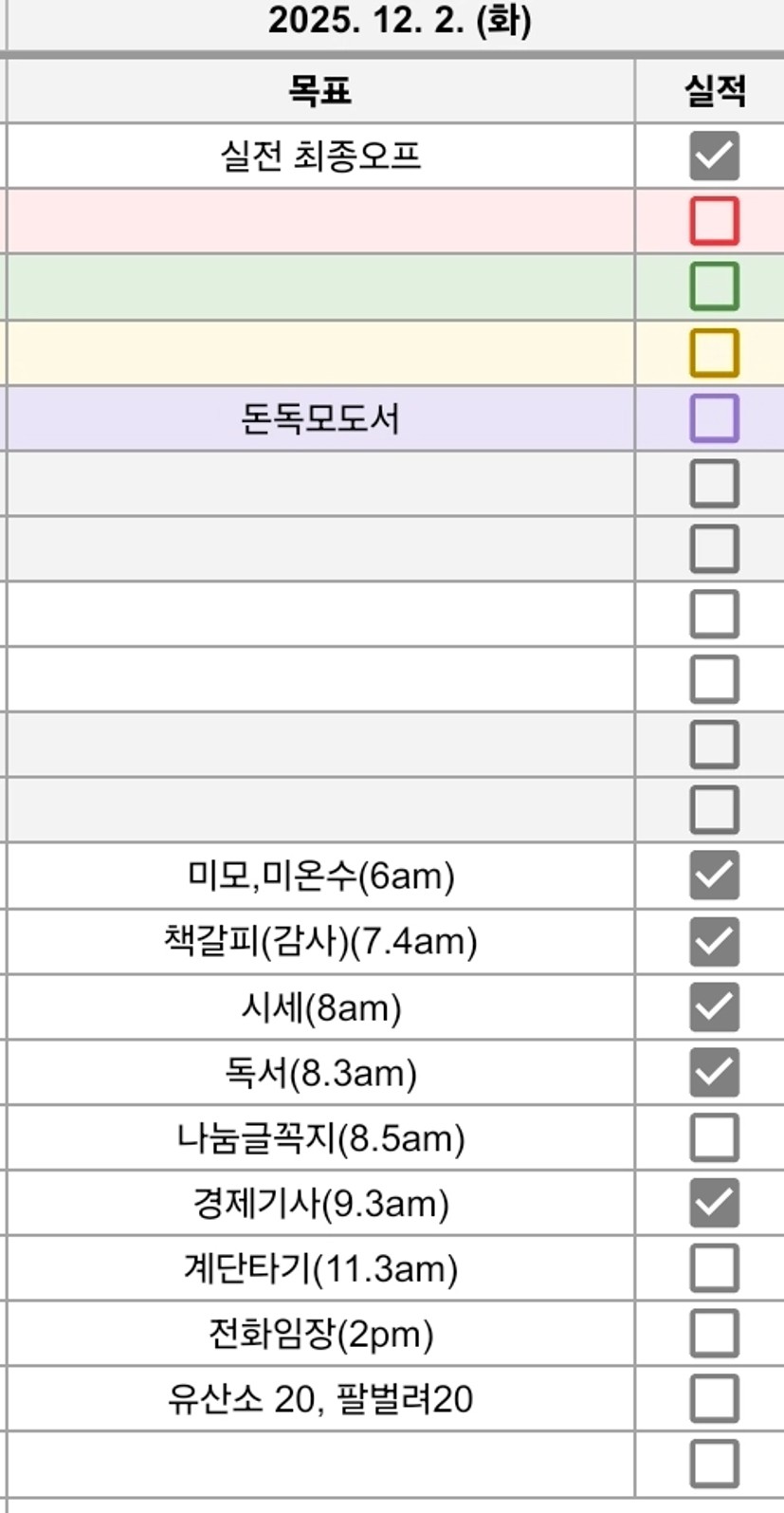Select the 돈독모도서 goal cell

320,418
